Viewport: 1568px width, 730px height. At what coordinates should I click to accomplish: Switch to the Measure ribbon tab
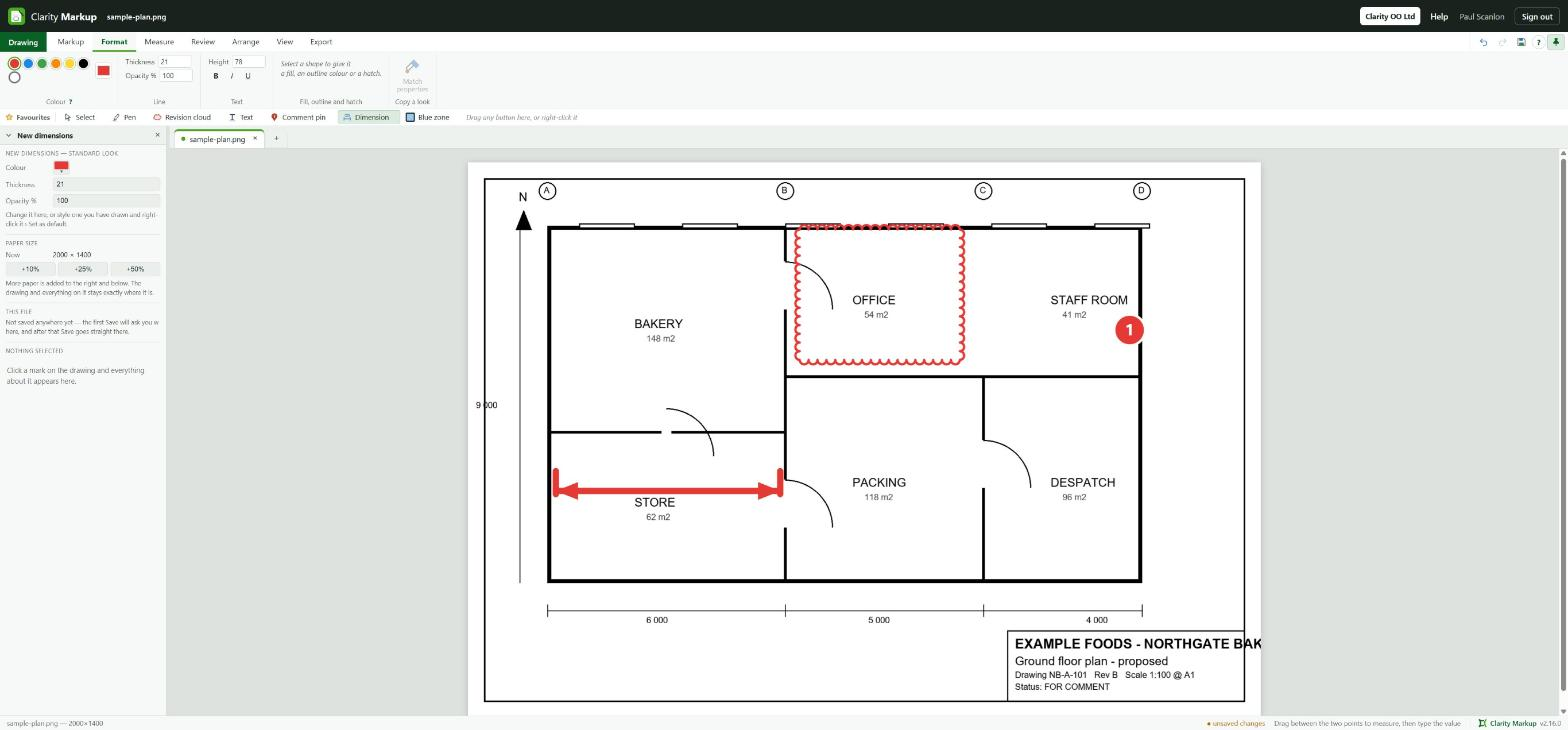[x=159, y=42]
